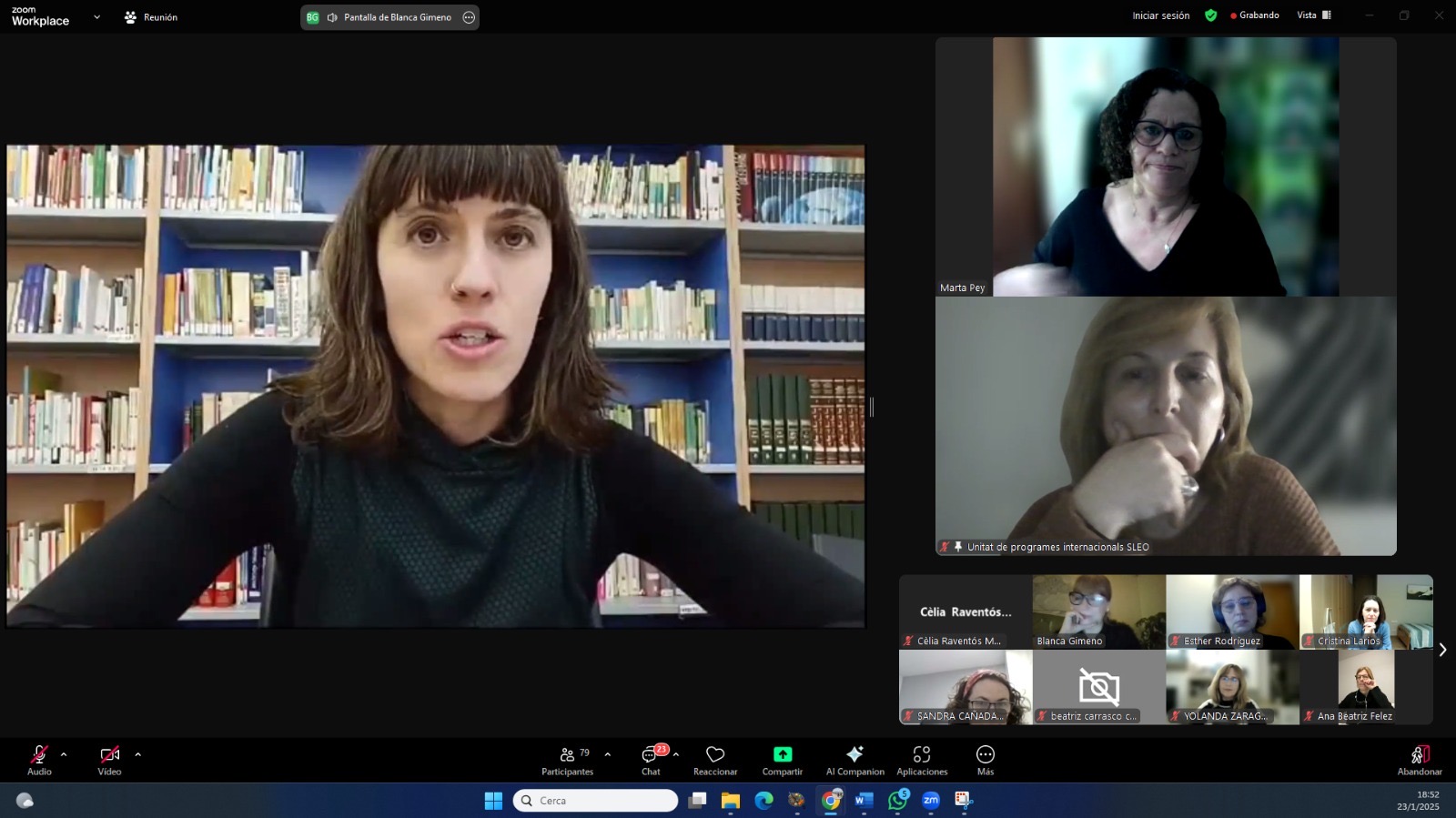Show next page of participant thumbnails
1456x818 pixels.
[1442, 650]
